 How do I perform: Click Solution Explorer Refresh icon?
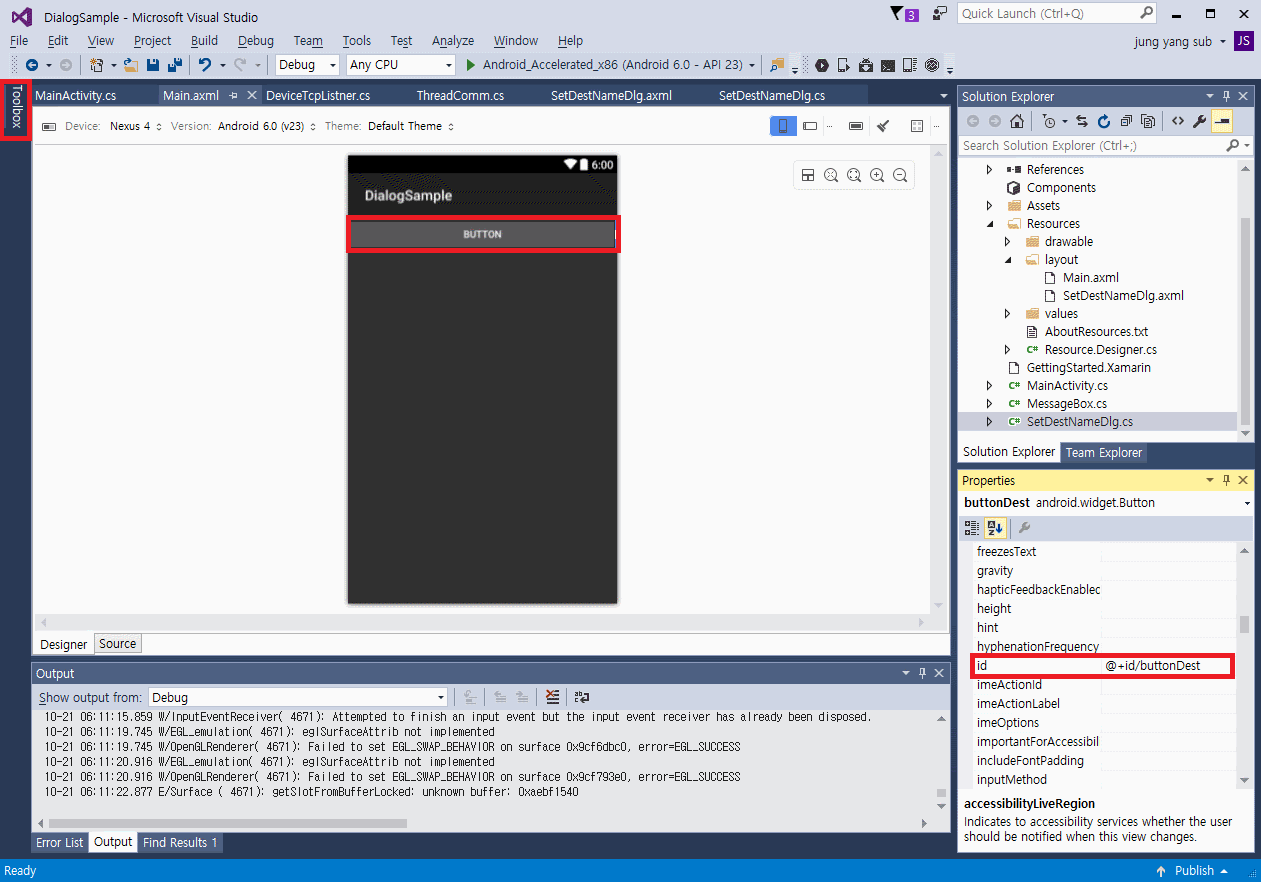tap(1104, 121)
